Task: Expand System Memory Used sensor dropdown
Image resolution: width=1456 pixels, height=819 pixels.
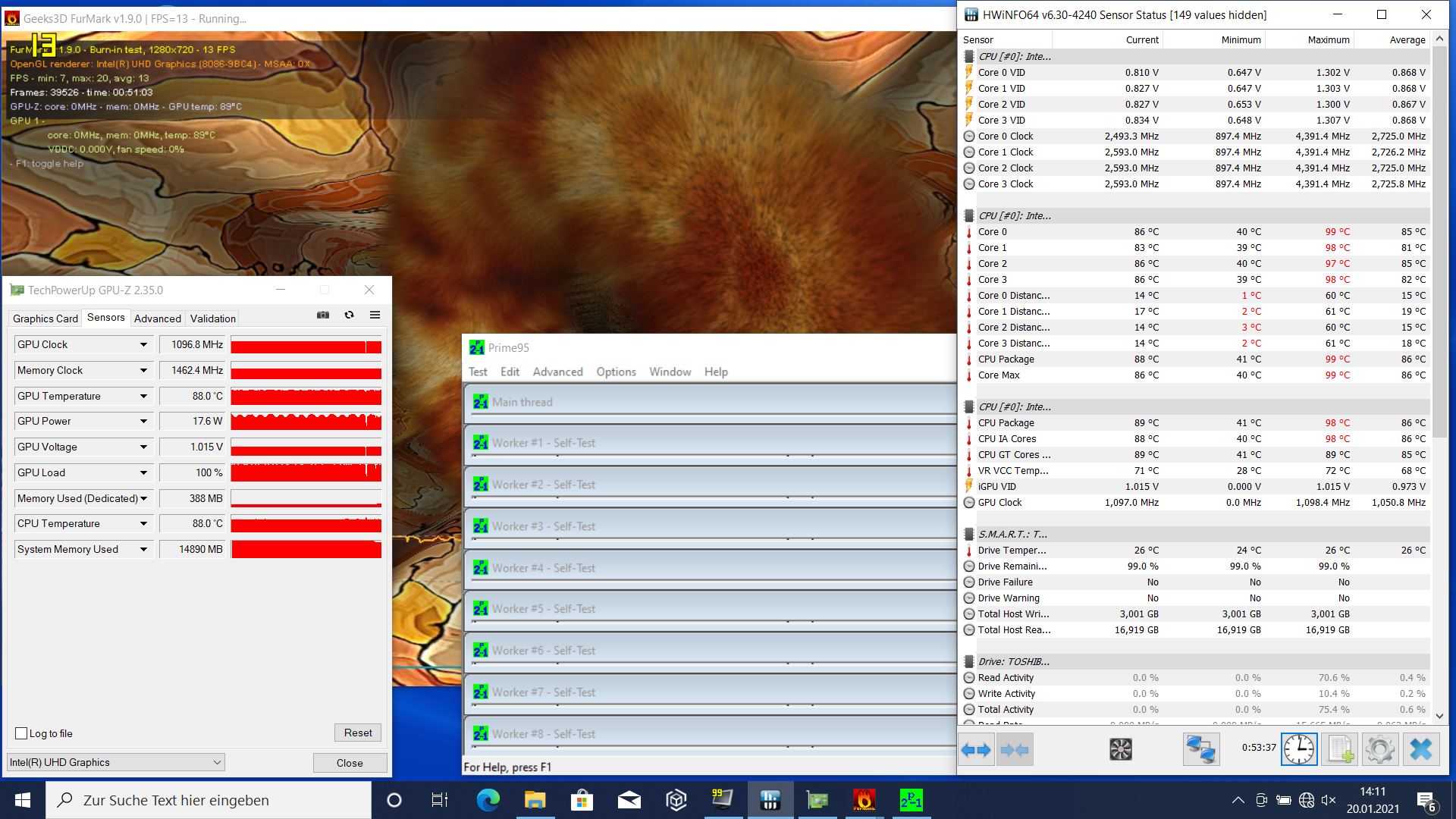Action: 143,550
